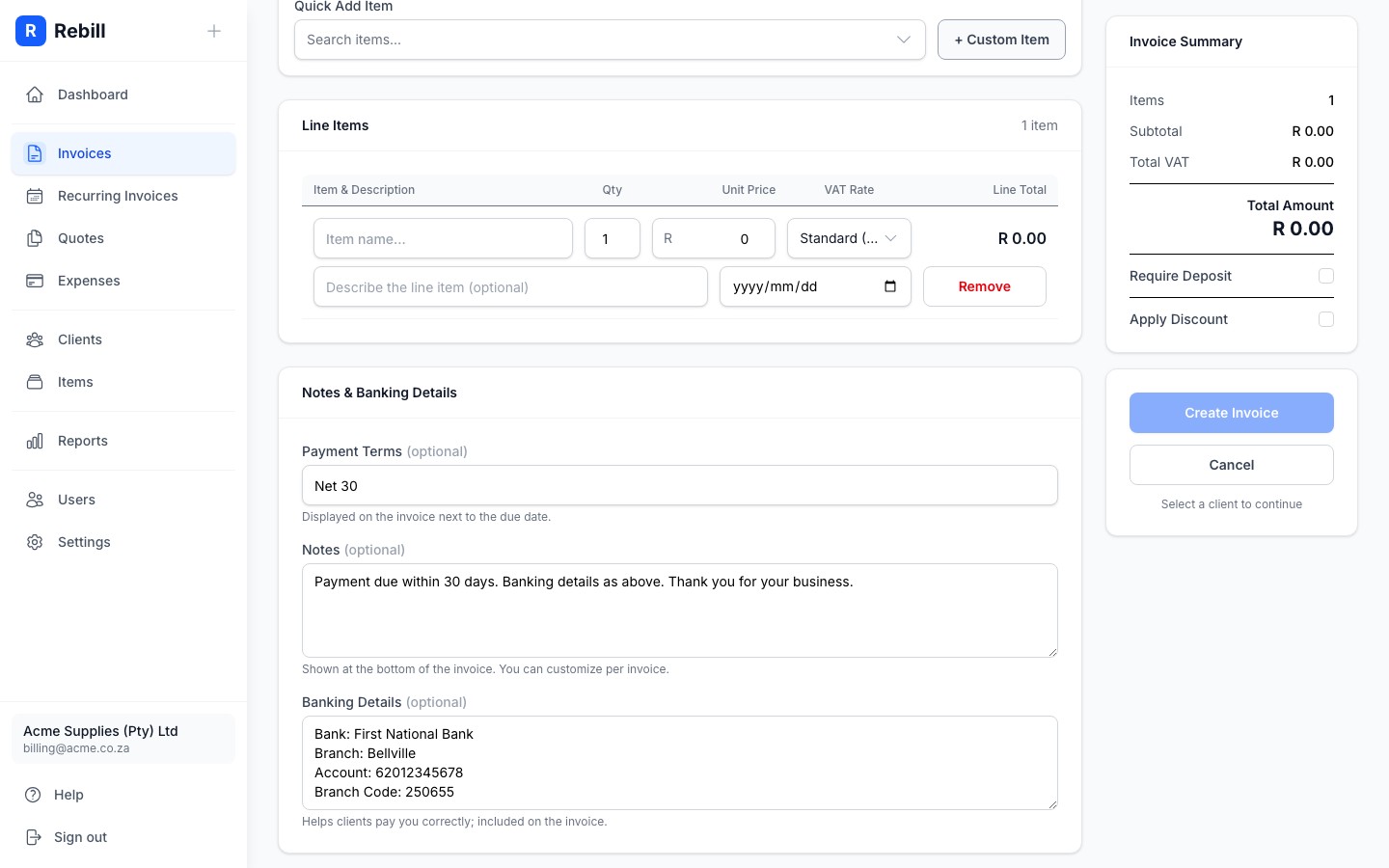Screen dimensions: 1389x868
Task: Click the Quotes icon in the sidebar
Action: (35, 238)
